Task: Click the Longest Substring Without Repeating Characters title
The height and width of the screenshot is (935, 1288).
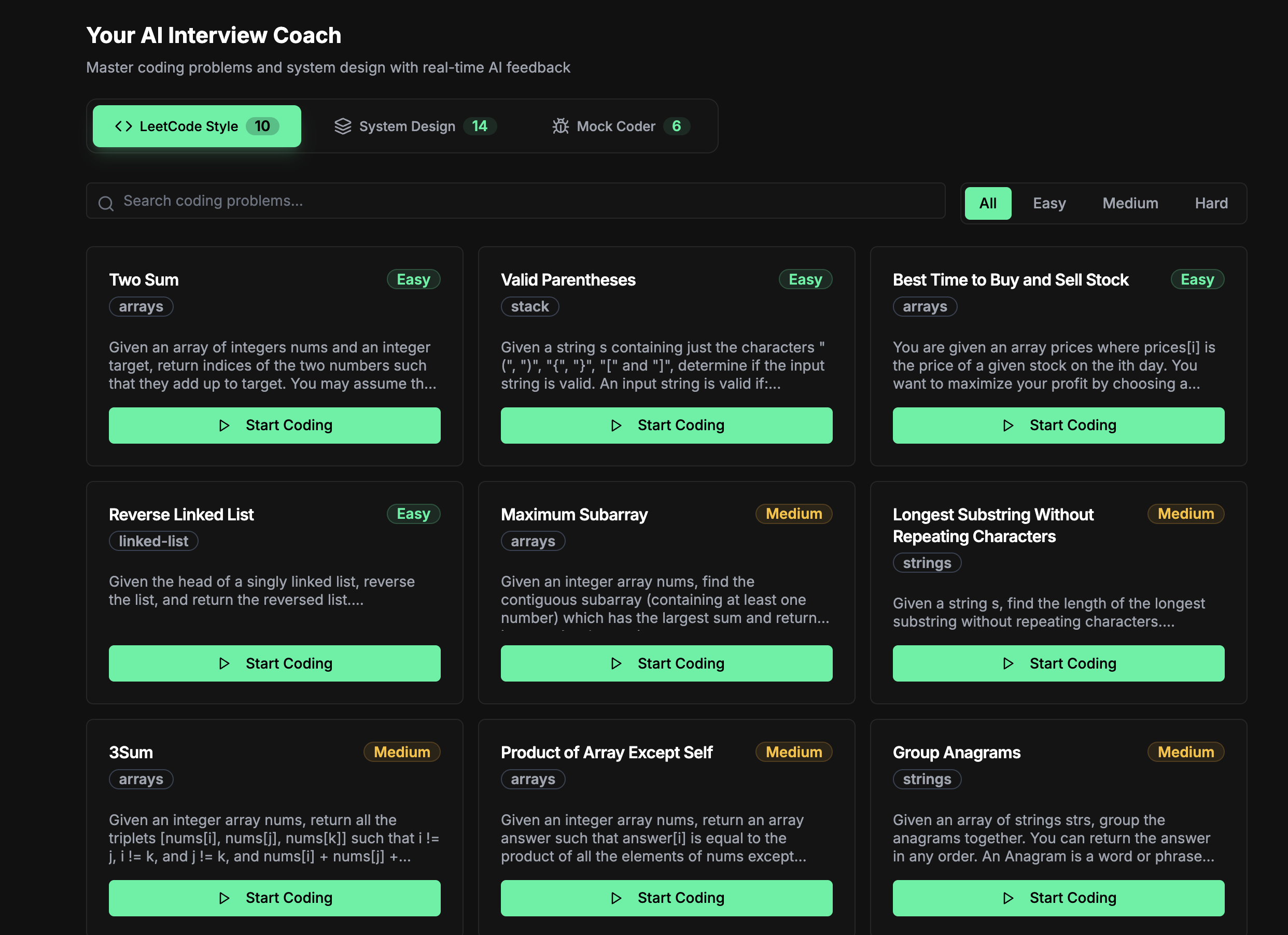Action: tap(992, 525)
